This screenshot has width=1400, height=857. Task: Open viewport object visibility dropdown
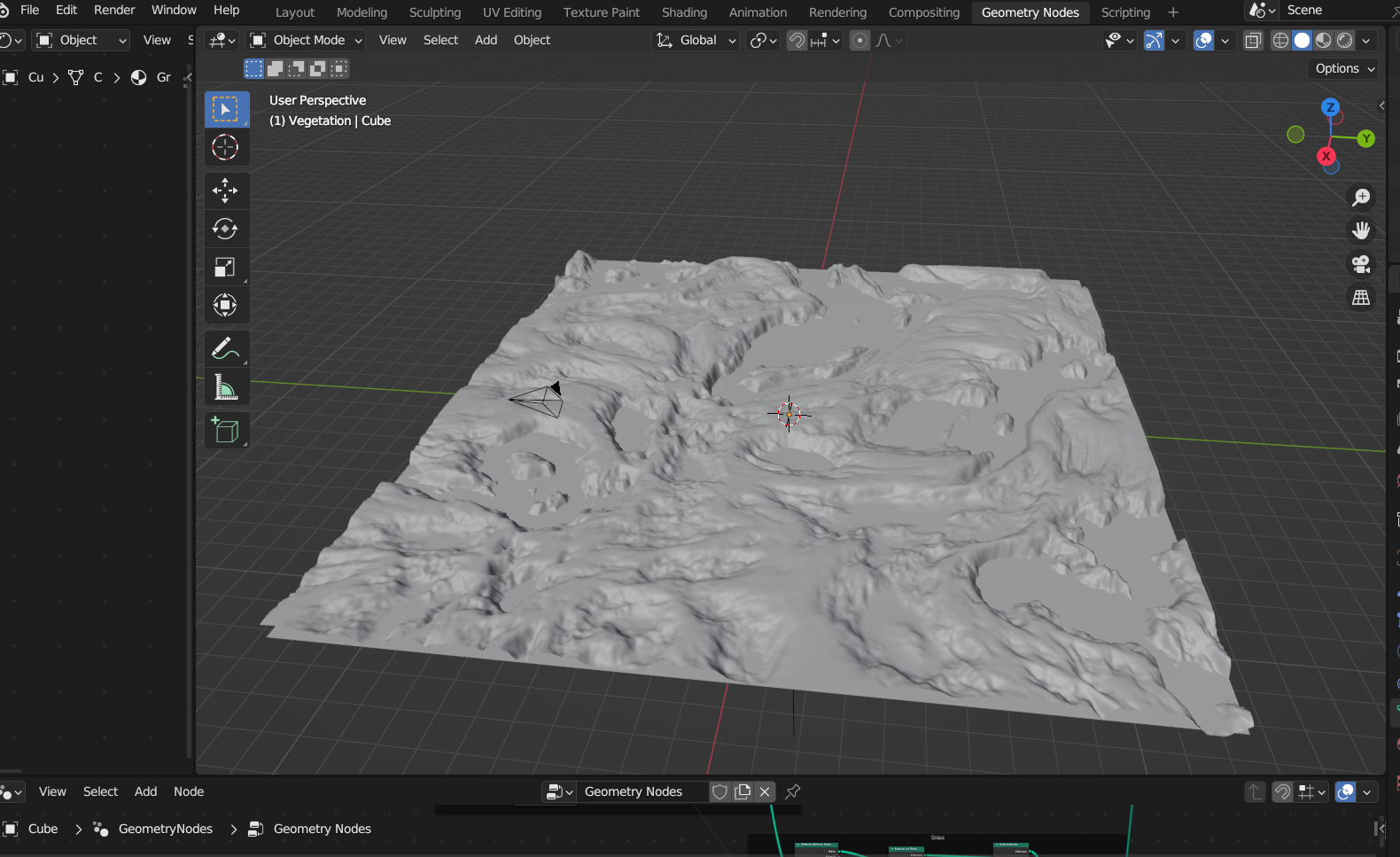[1120, 41]
